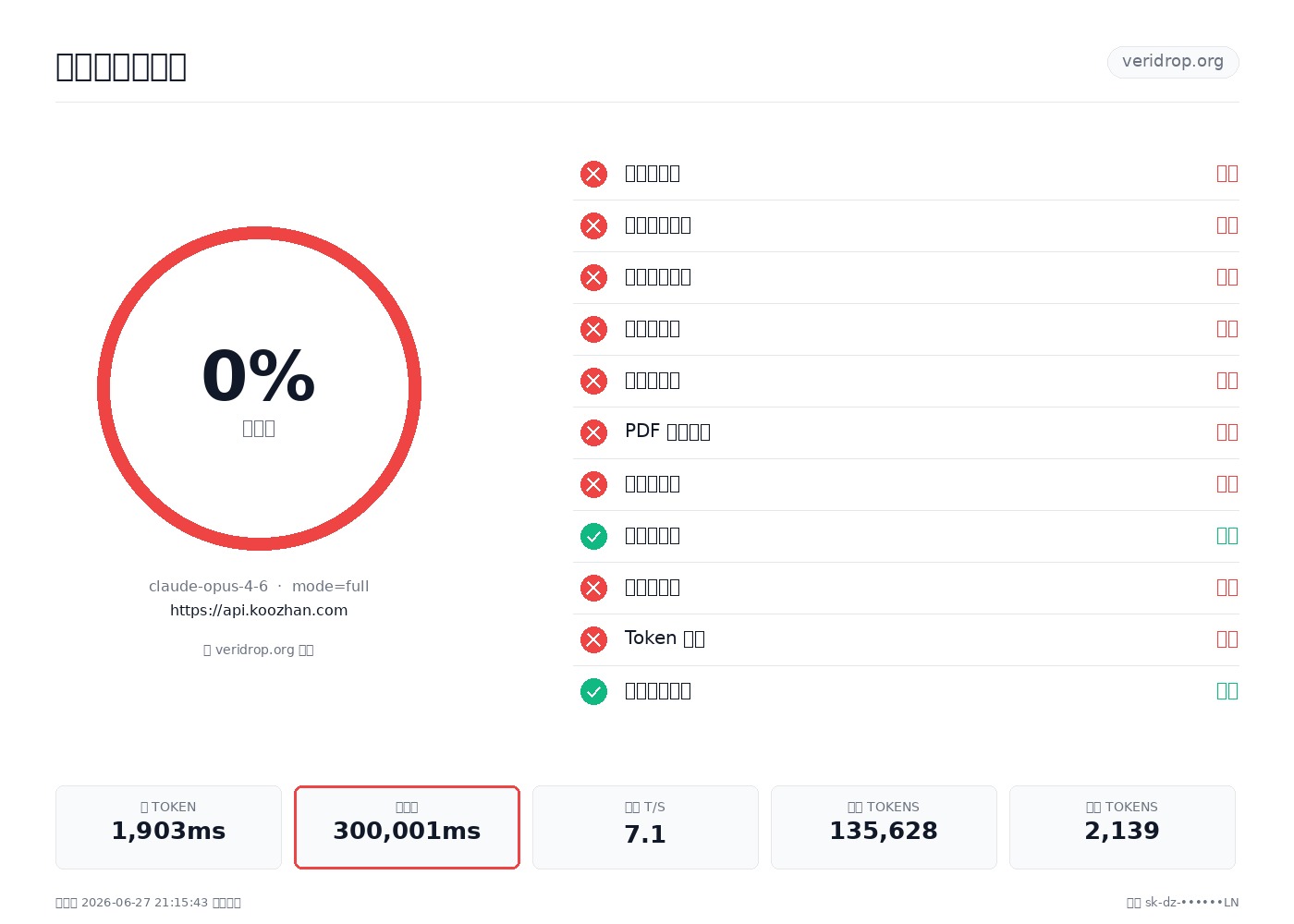Click the red X icon beside Token row
This screenshot has height=924, width=1294.
593,639
